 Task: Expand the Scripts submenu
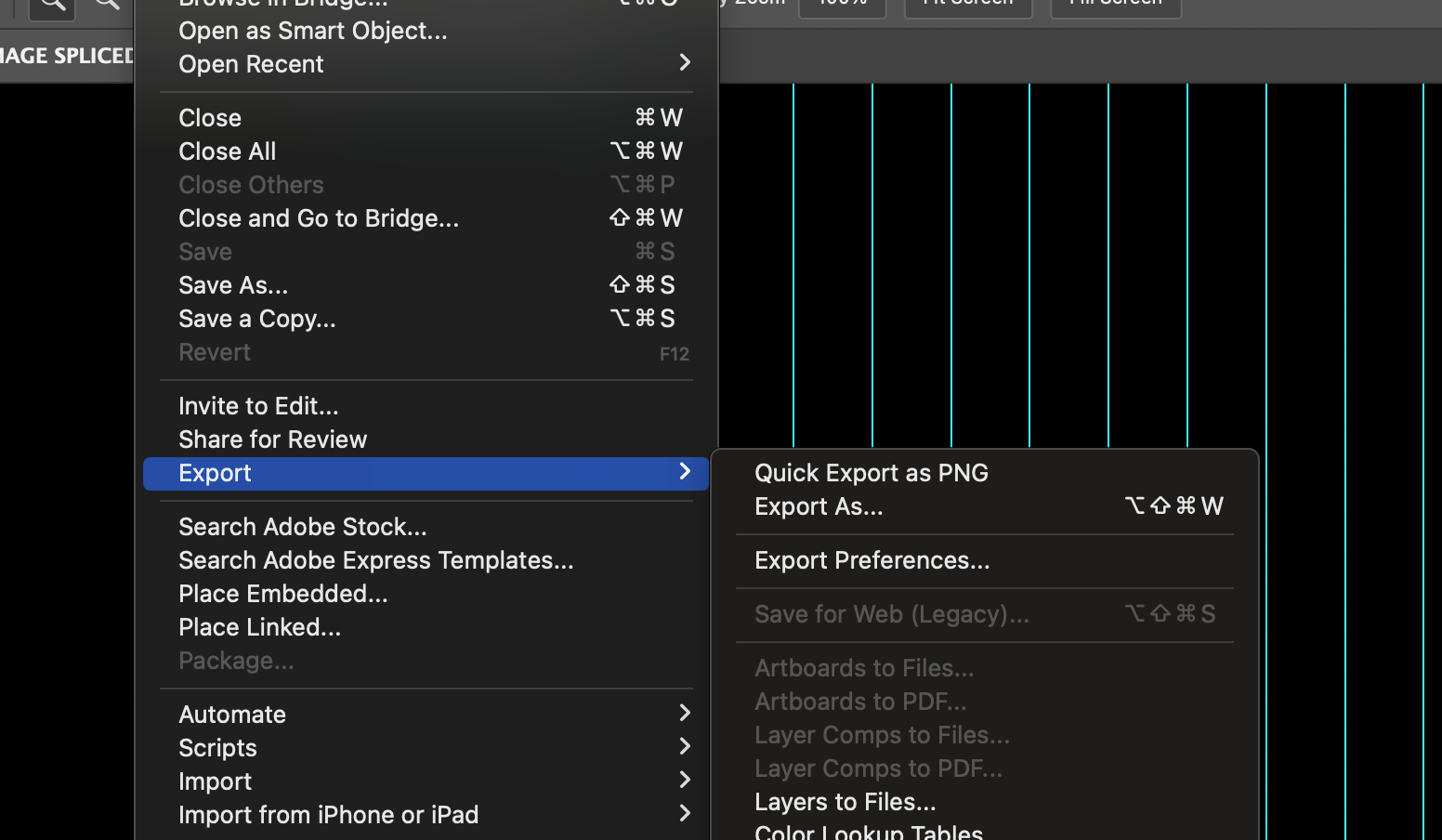(x=217, y=747)
